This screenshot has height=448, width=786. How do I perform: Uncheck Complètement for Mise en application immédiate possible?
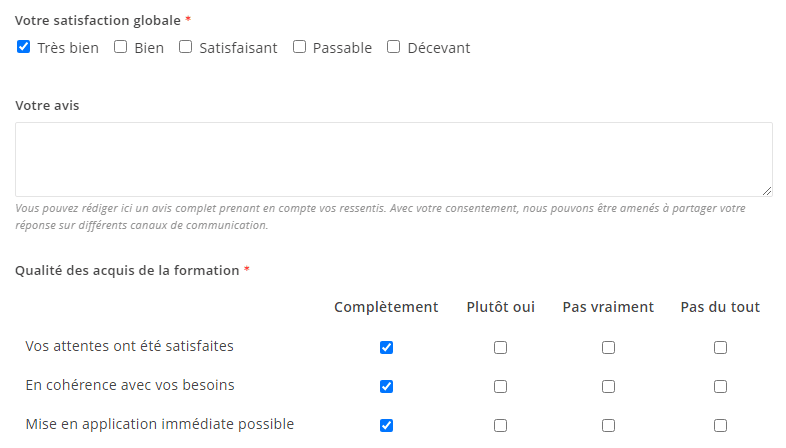[386, 425]
